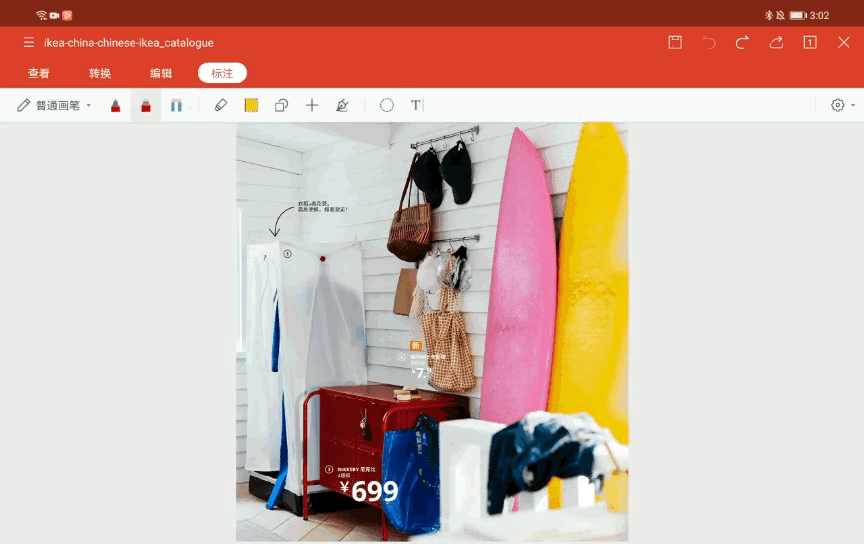
Task: Open the hamburger menu
Action: (29, 43)
